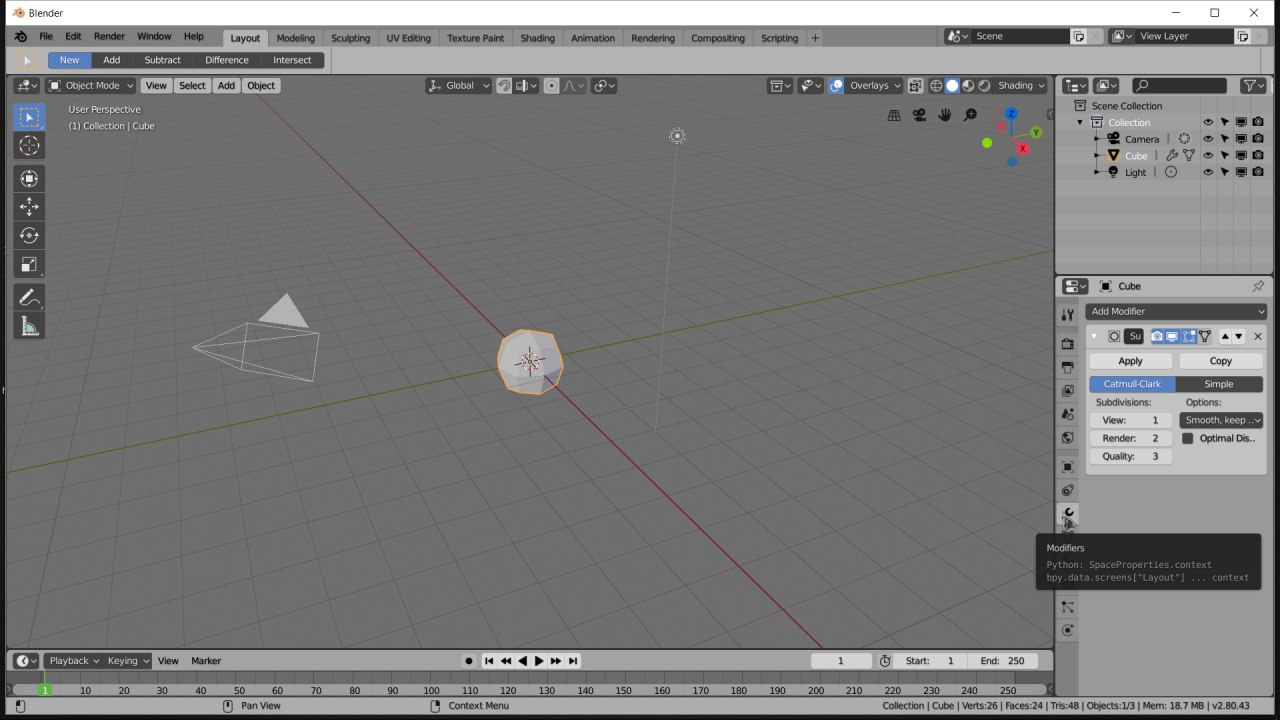
Task: Open the Scene properties tab
Action: (x=1067, y=414)
